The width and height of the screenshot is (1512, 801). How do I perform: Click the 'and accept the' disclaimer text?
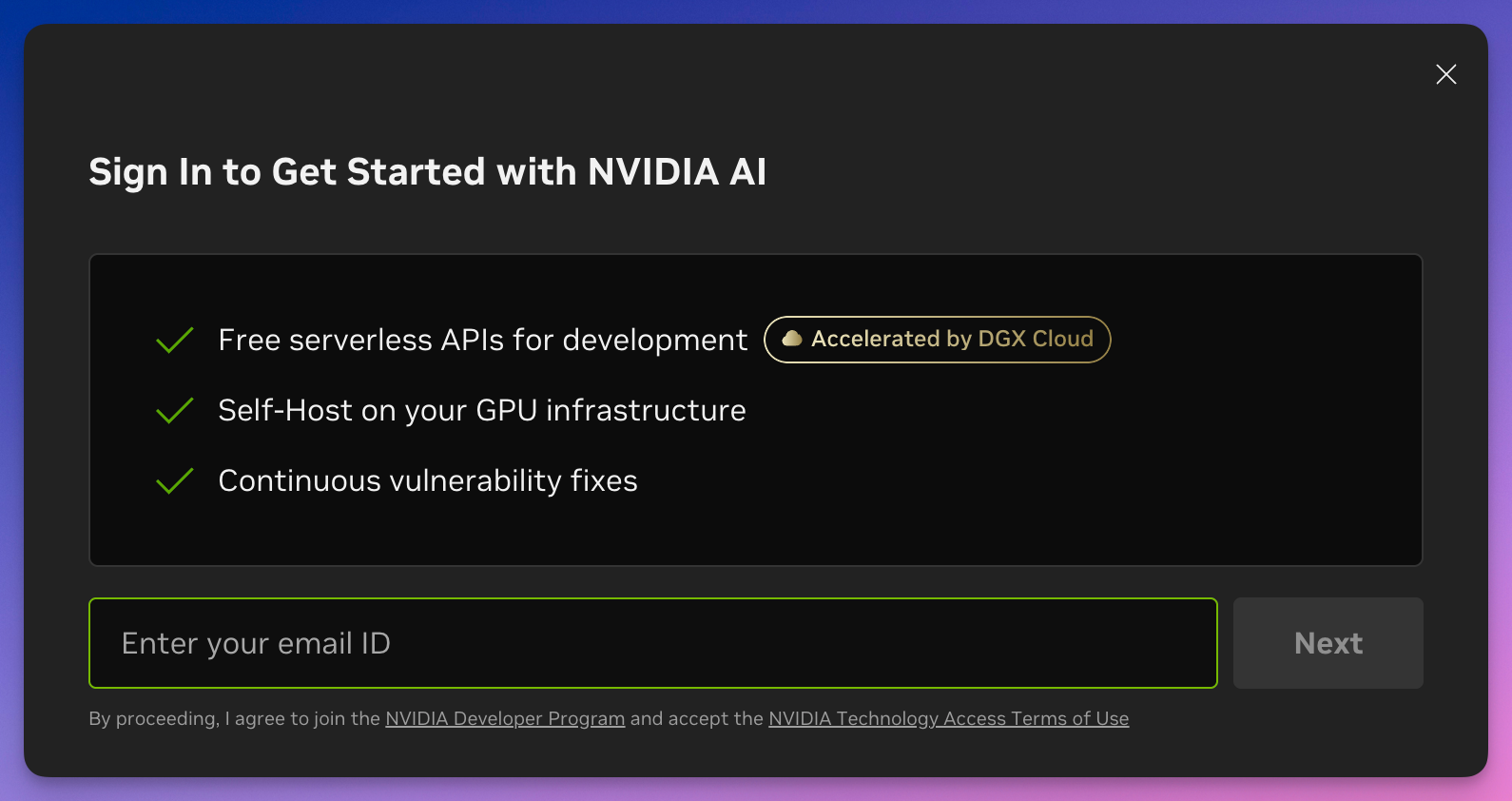696,718
